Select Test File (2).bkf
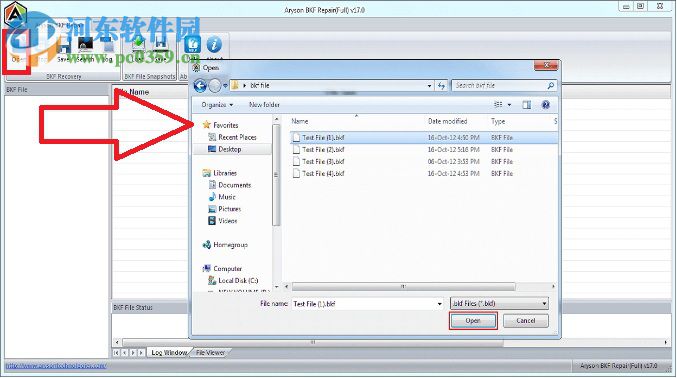The image size is (677, 378). (323, 150)
